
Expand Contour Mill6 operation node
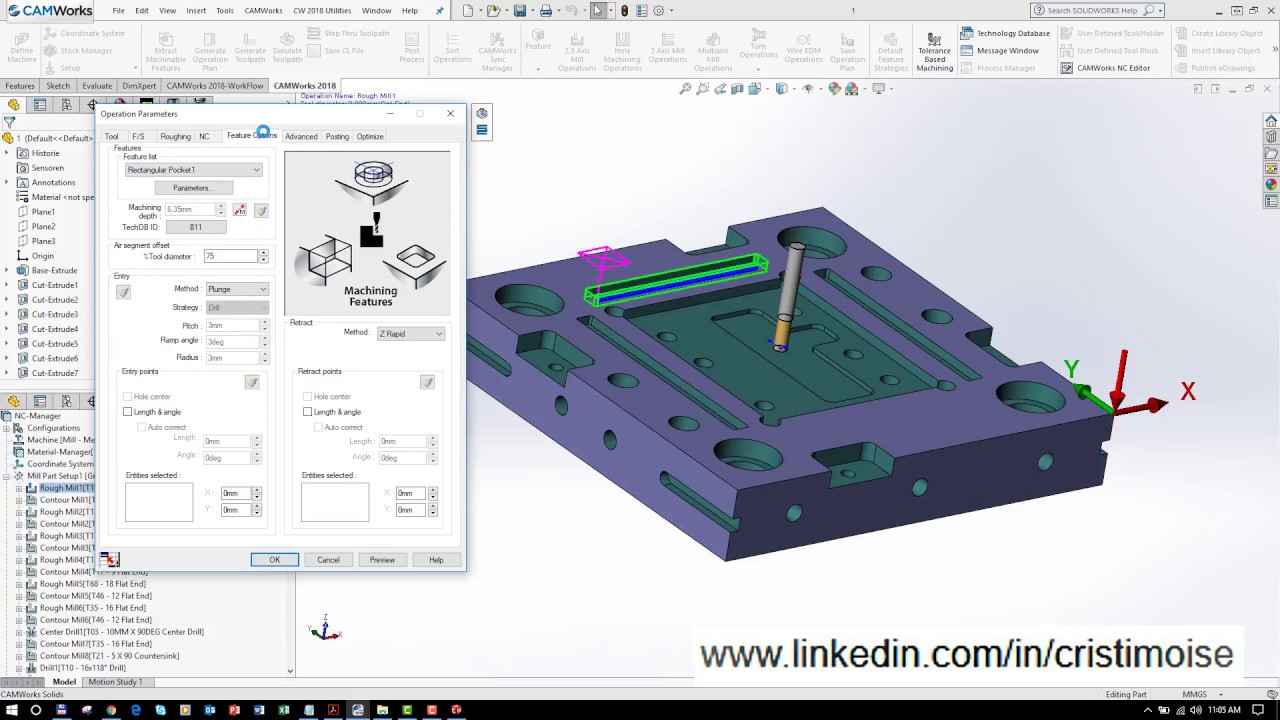[19, 620]
